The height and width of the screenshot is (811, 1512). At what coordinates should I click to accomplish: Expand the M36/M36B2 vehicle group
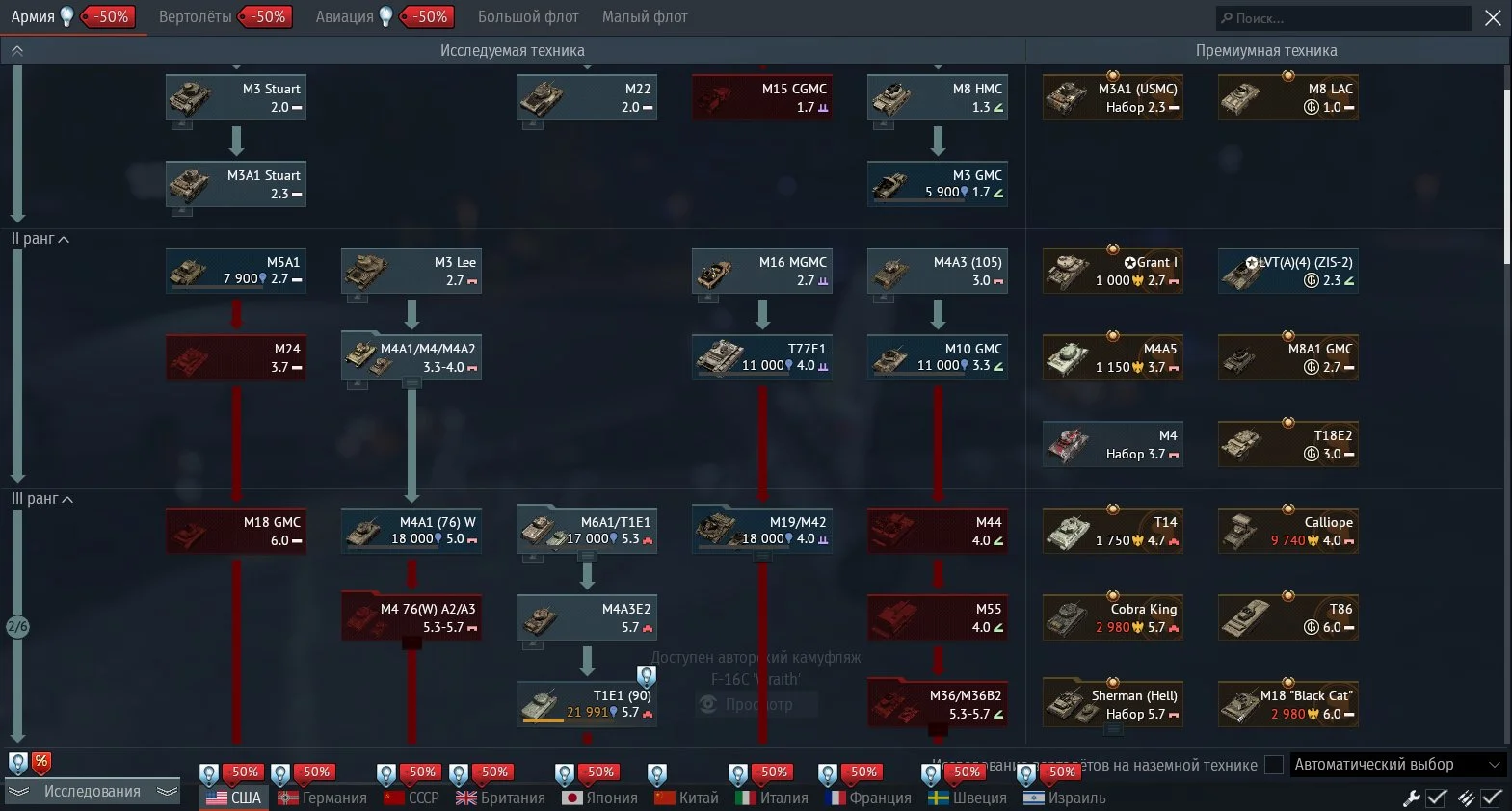[x=938, y=730]
